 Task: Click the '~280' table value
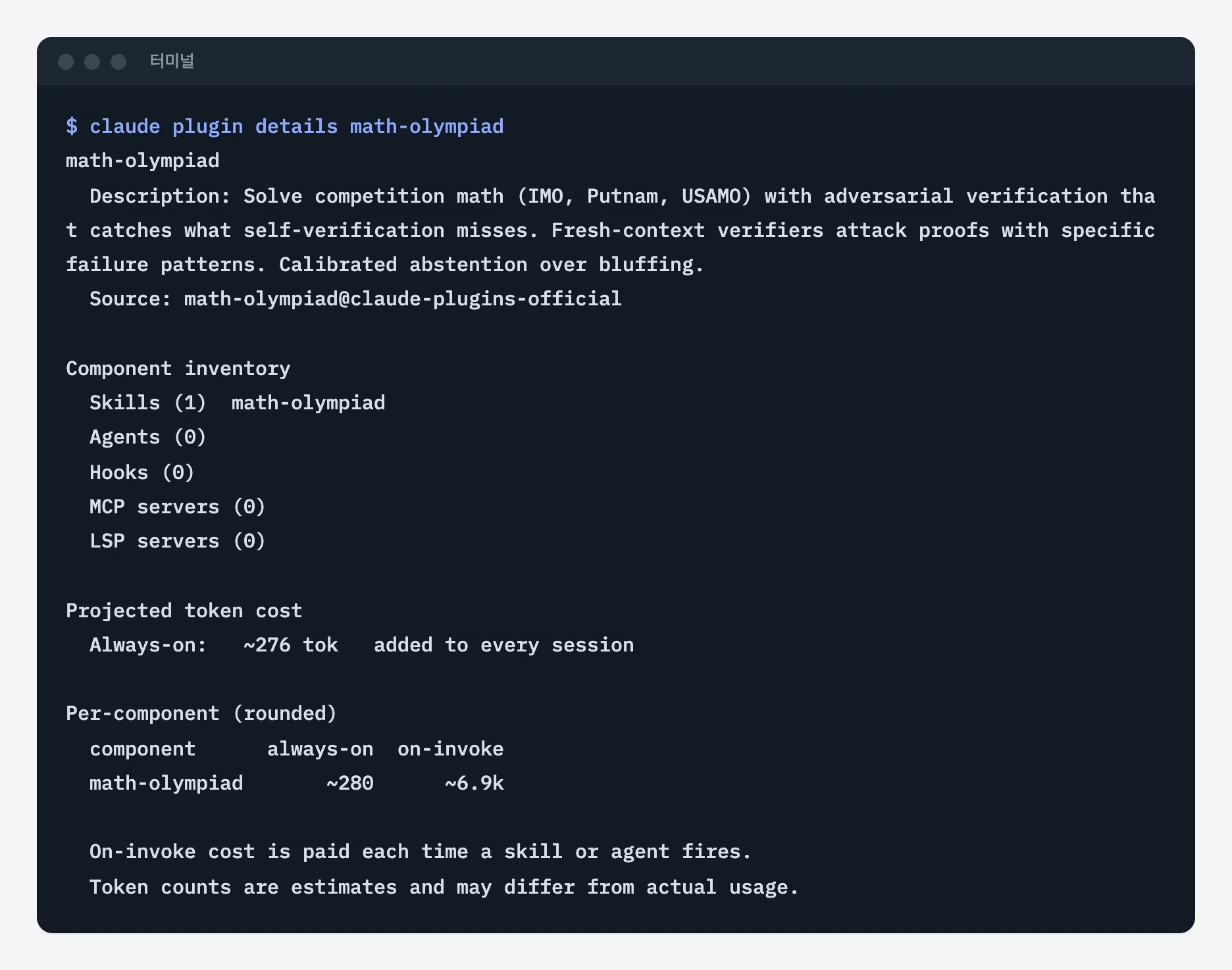pos(350,783)
